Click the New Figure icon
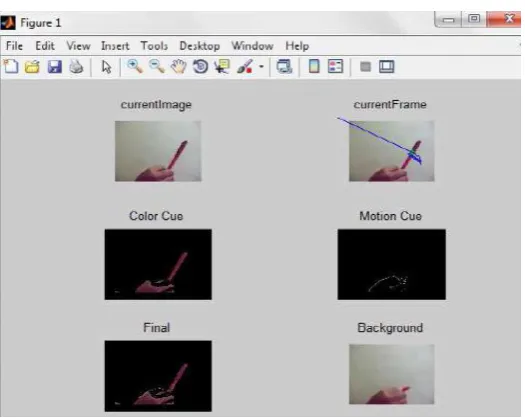This screenshot has width=525, height=418. [11, 66]
